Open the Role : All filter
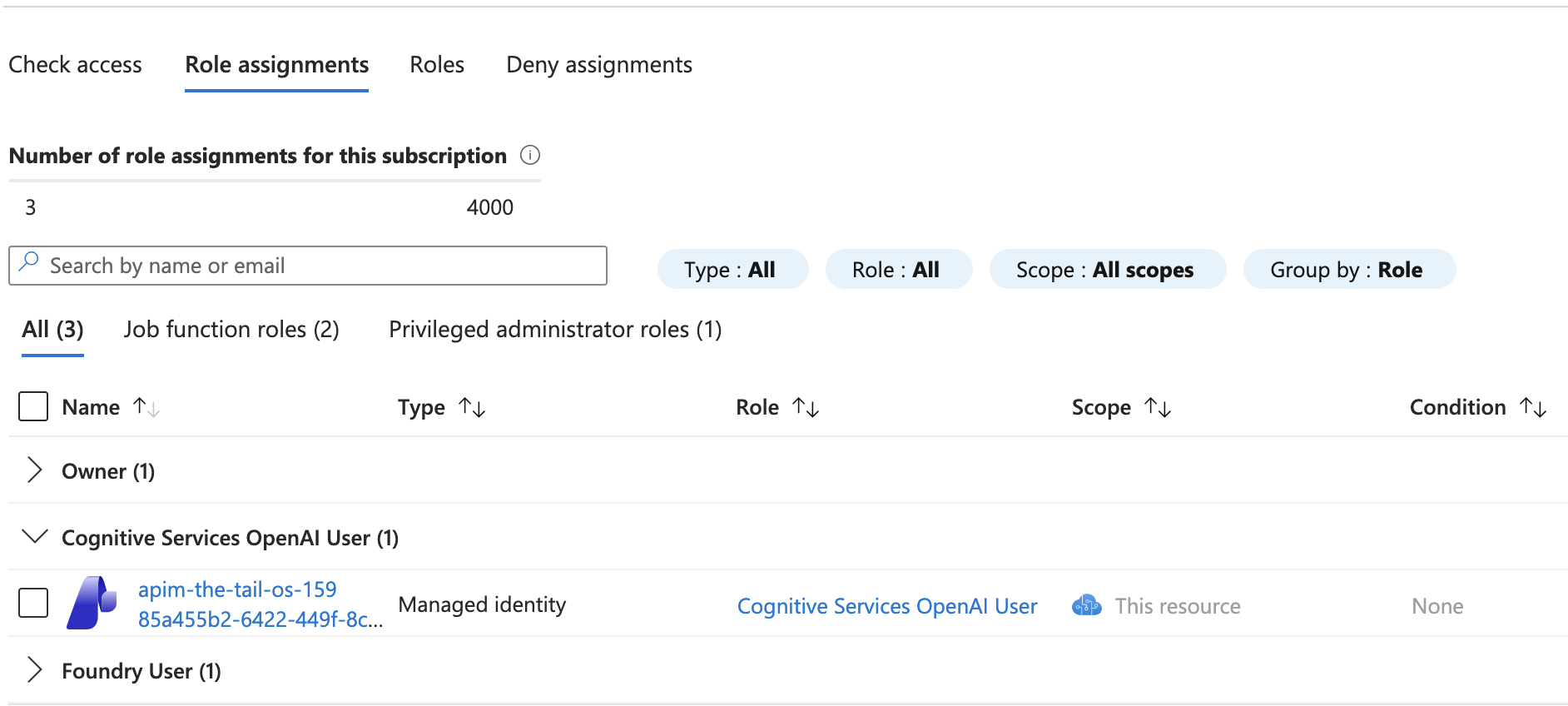Viewport: 1568px width, 706px height. tap(899, 270)
